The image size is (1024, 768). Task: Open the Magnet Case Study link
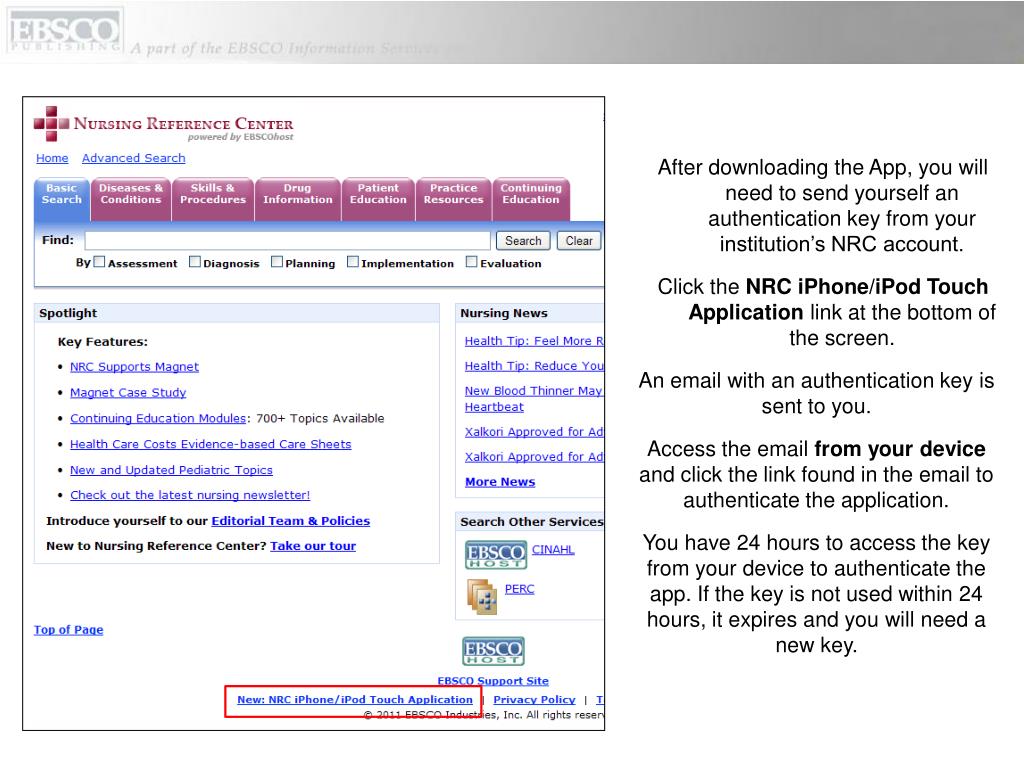[128, 392]
